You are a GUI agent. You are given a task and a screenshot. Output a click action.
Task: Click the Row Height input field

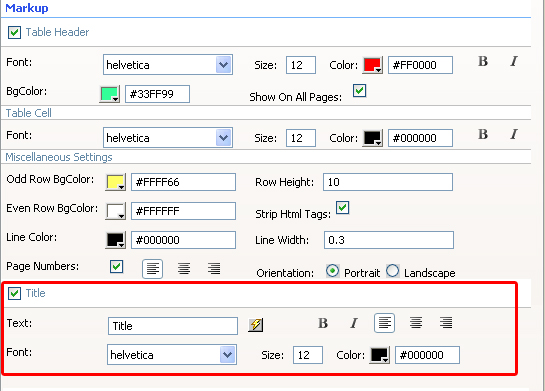click(x=388, y=182)
